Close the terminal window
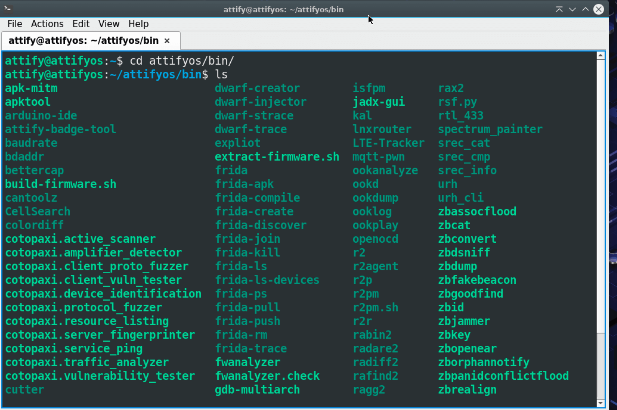 click(599, 9)
